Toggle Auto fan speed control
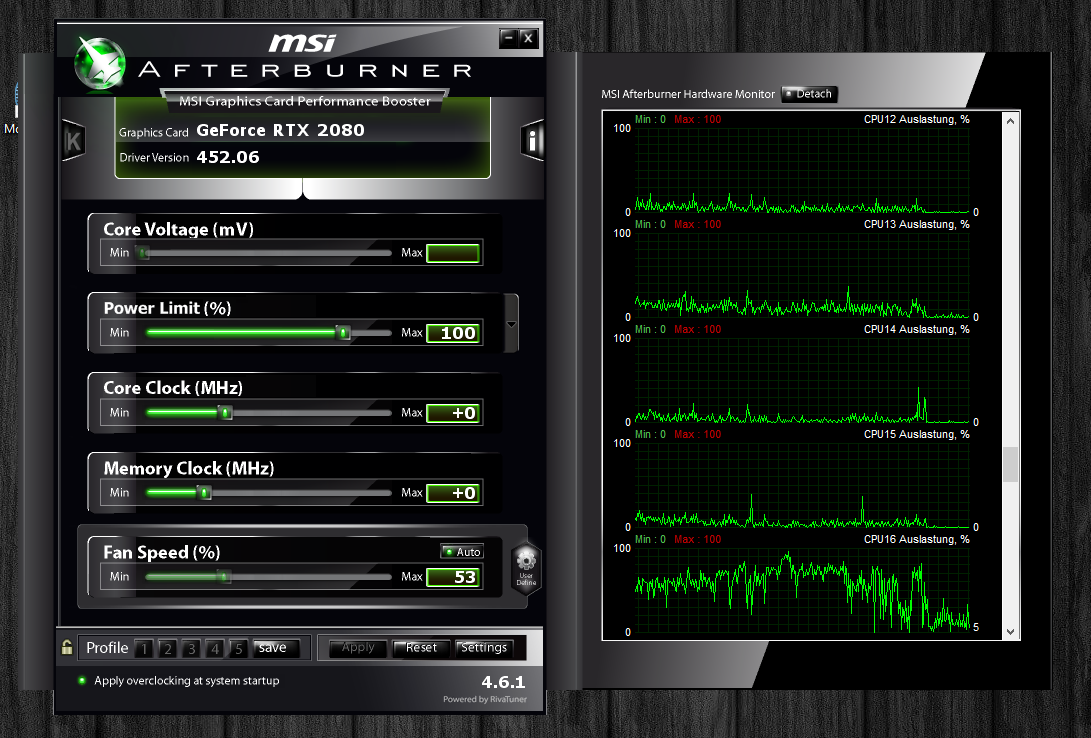Image resolution: width=1091 pixels, height=738 pixels. tap(462, 552)
